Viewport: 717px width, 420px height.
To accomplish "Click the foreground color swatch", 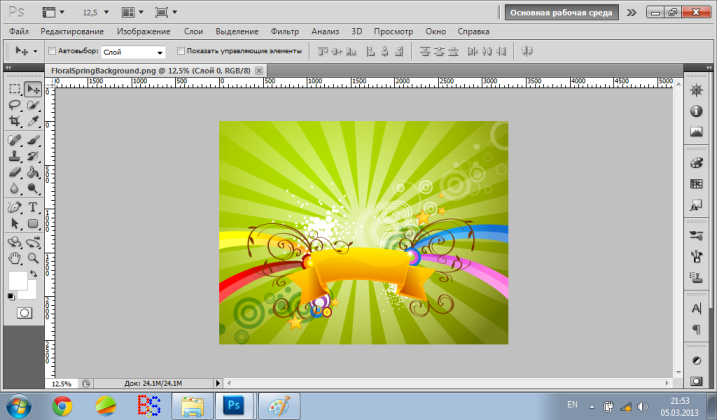I will 19,280.
